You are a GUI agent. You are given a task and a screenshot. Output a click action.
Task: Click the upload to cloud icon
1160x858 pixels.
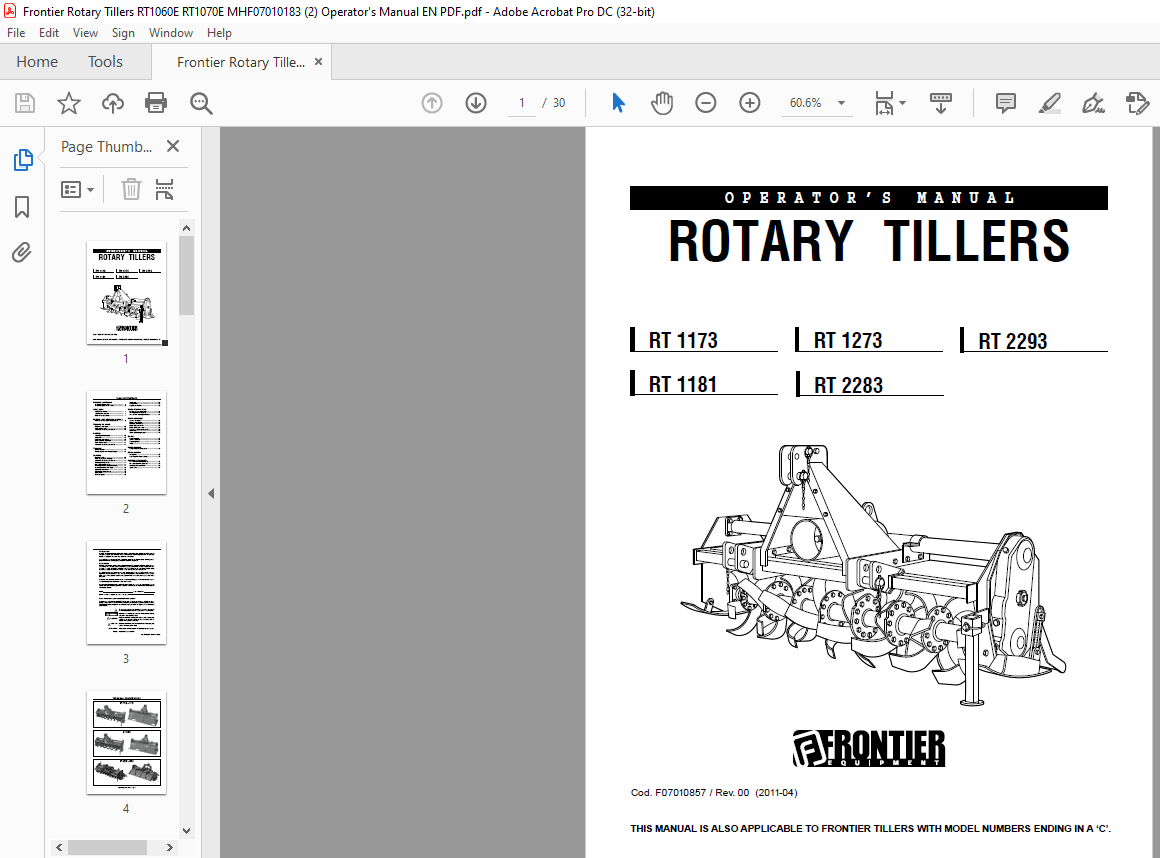[x=112, y=103]
